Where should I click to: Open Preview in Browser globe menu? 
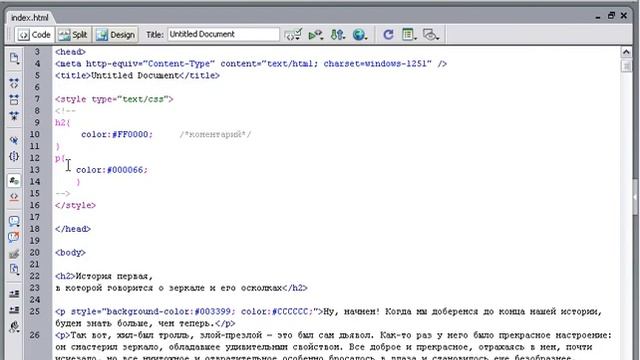[x=360, y=35]
